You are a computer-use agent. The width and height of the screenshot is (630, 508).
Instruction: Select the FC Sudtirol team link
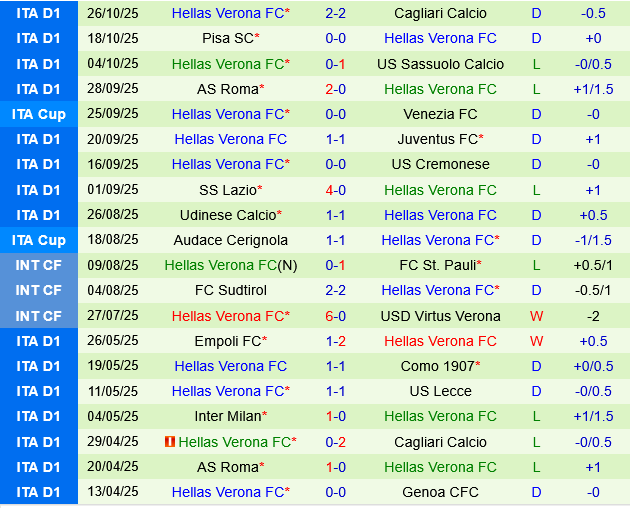tap(230, 290)
